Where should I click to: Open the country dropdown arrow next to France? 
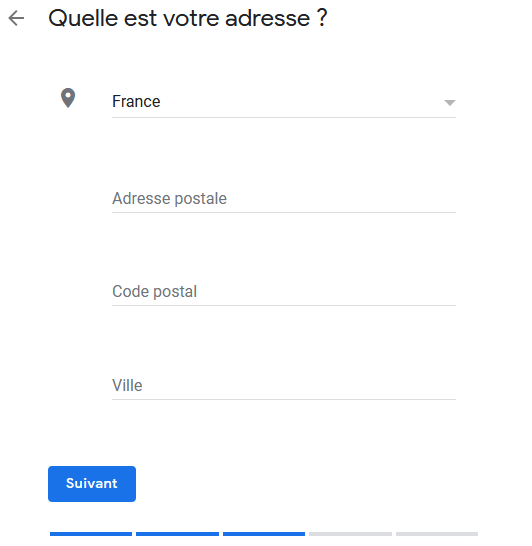pos(449,103)
